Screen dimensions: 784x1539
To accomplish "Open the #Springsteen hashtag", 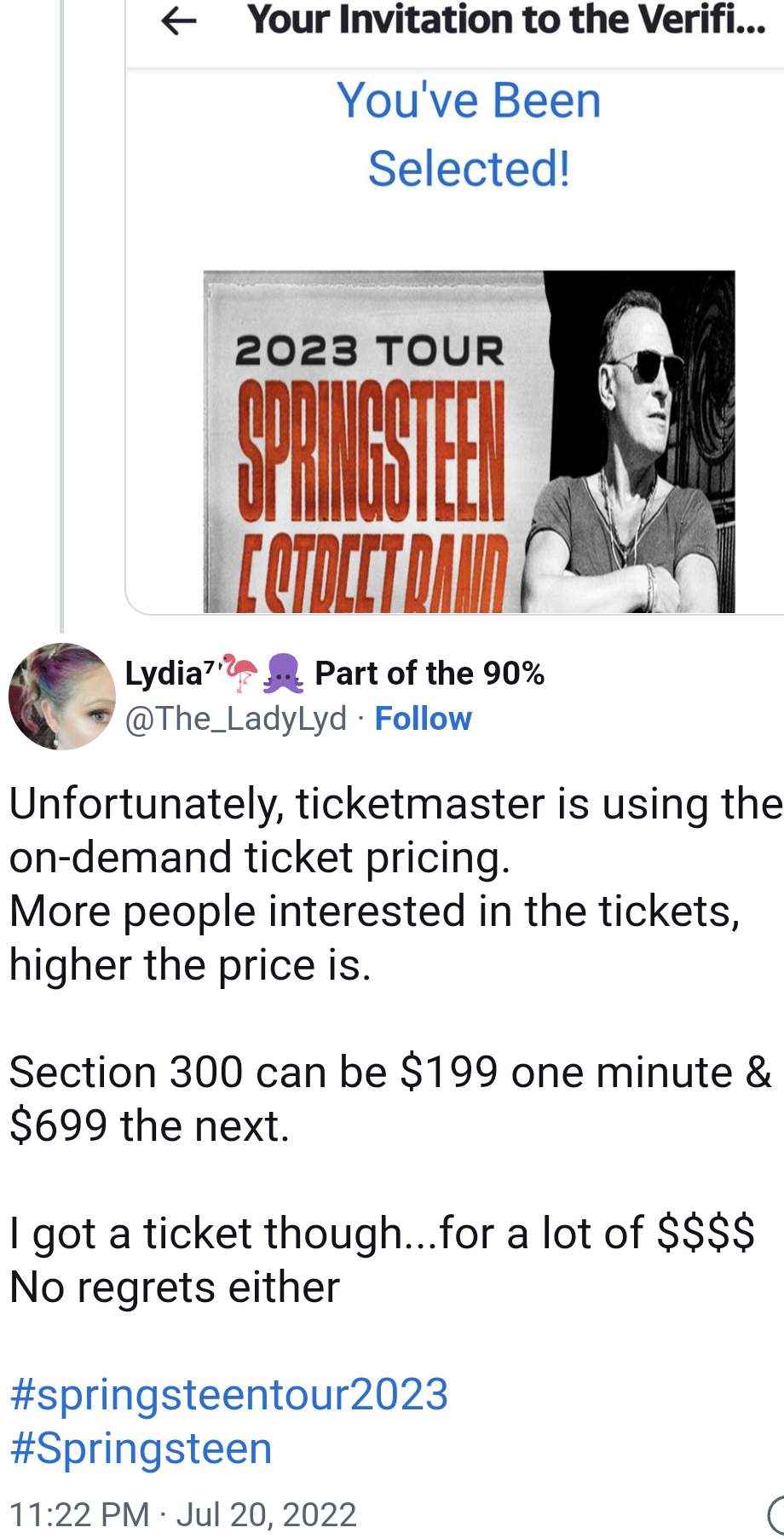I will 141,1449.
